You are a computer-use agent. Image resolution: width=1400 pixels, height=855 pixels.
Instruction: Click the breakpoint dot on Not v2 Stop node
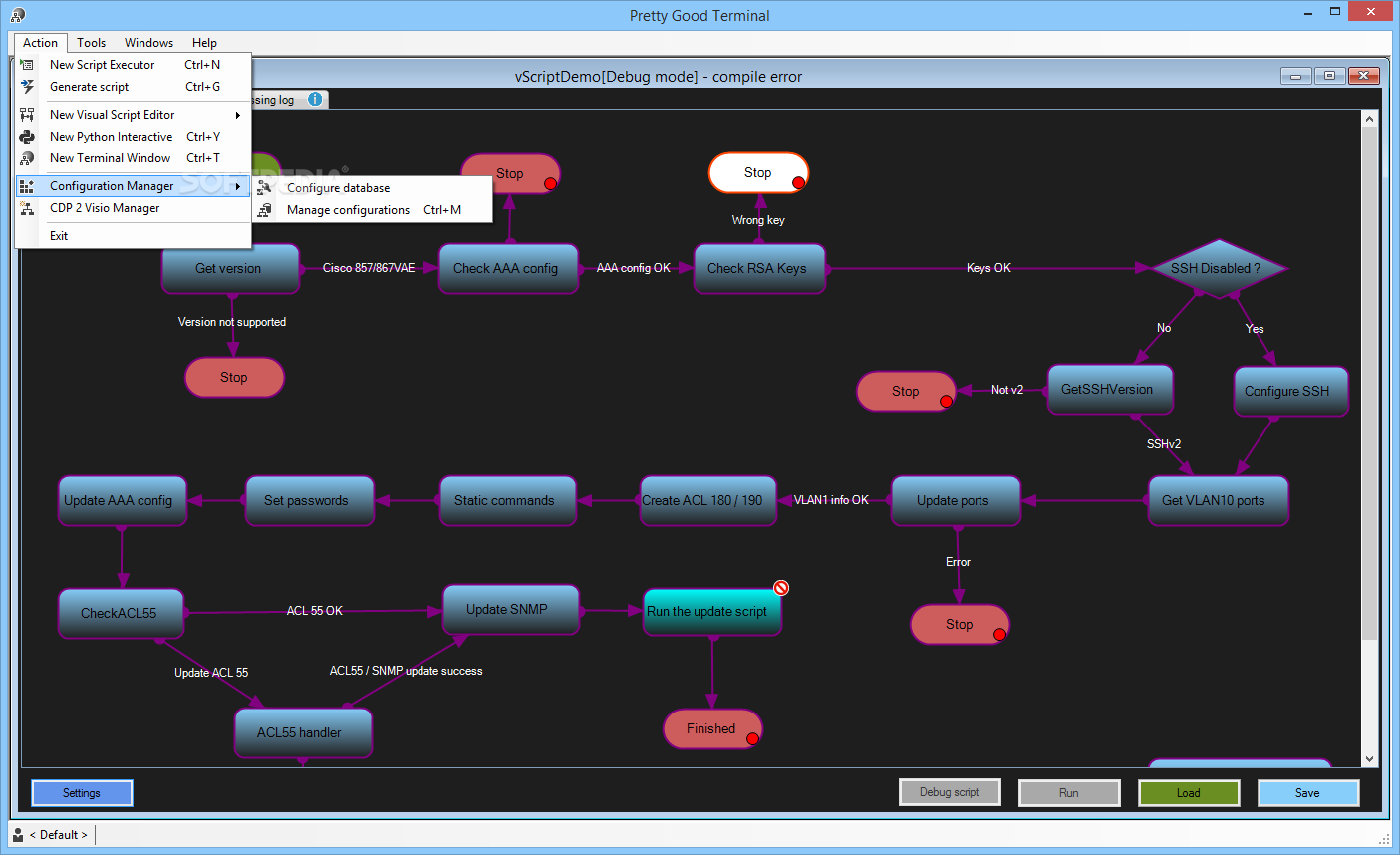point(946,402)
